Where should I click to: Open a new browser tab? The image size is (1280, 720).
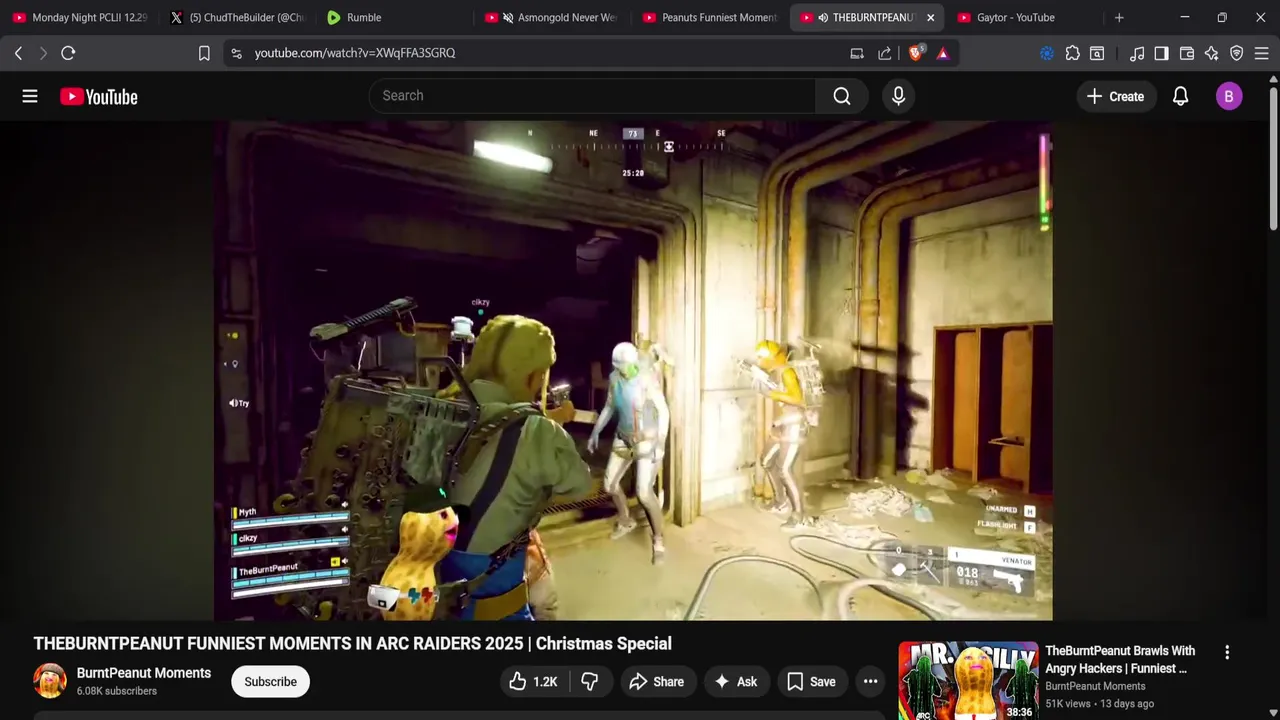1119,17
